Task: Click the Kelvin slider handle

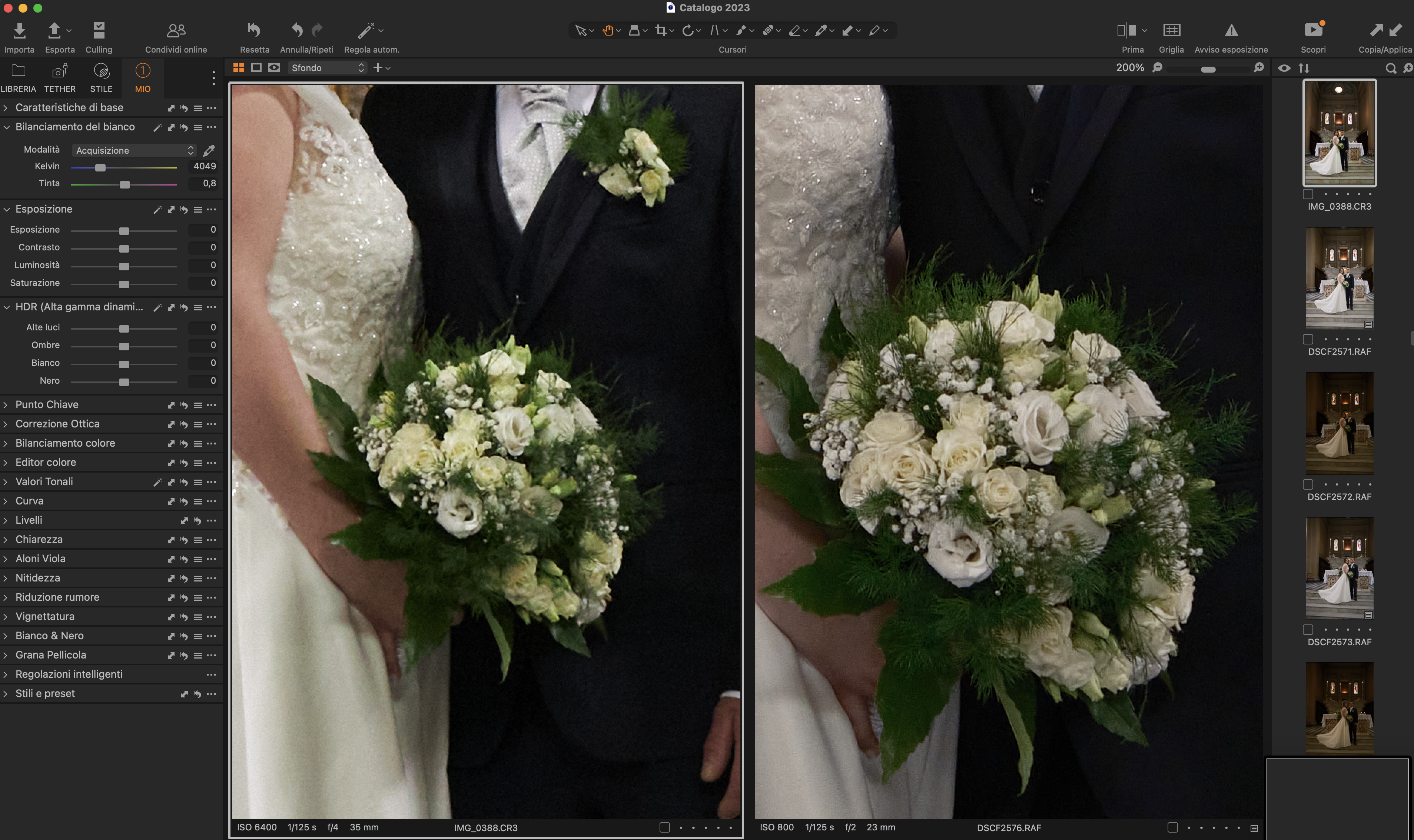Action: 100,167
